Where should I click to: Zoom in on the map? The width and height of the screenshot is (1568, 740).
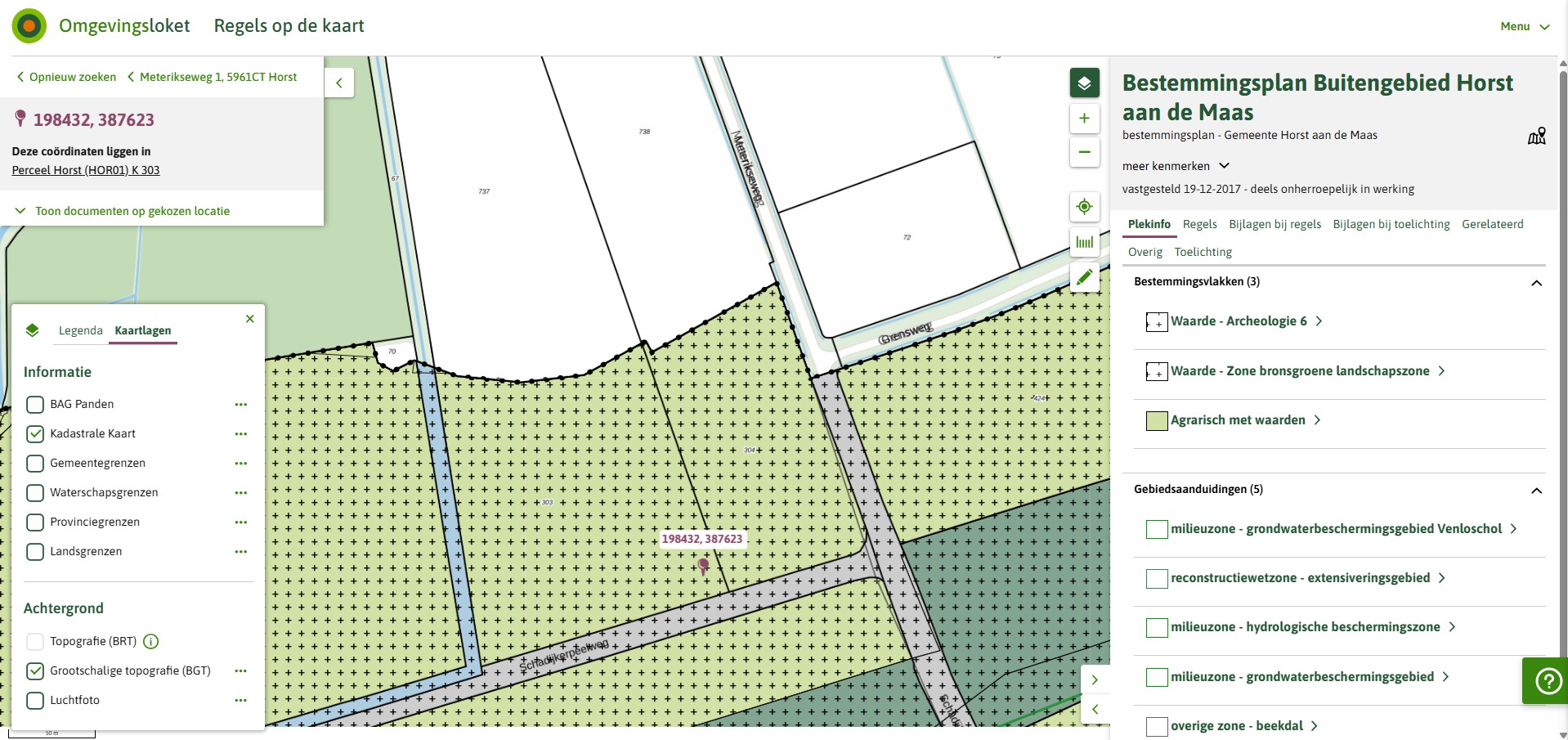point(1084,119)
